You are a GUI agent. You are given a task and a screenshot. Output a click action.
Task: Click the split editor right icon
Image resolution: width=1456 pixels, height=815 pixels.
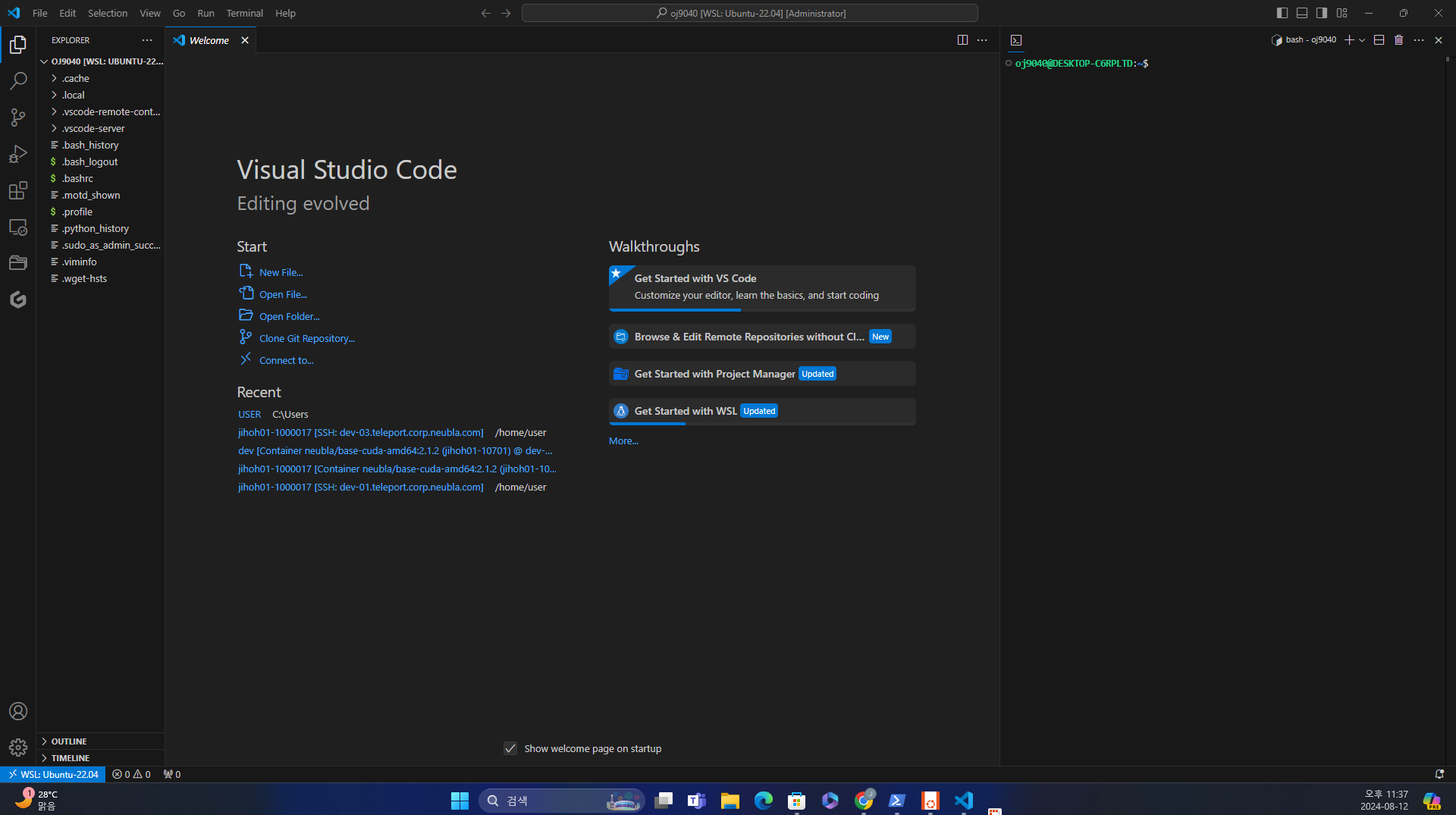coord(962,40)
